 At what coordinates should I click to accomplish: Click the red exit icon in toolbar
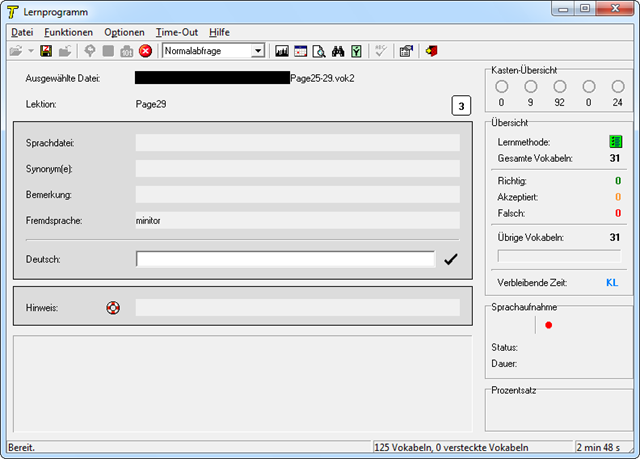click(431, 51)
